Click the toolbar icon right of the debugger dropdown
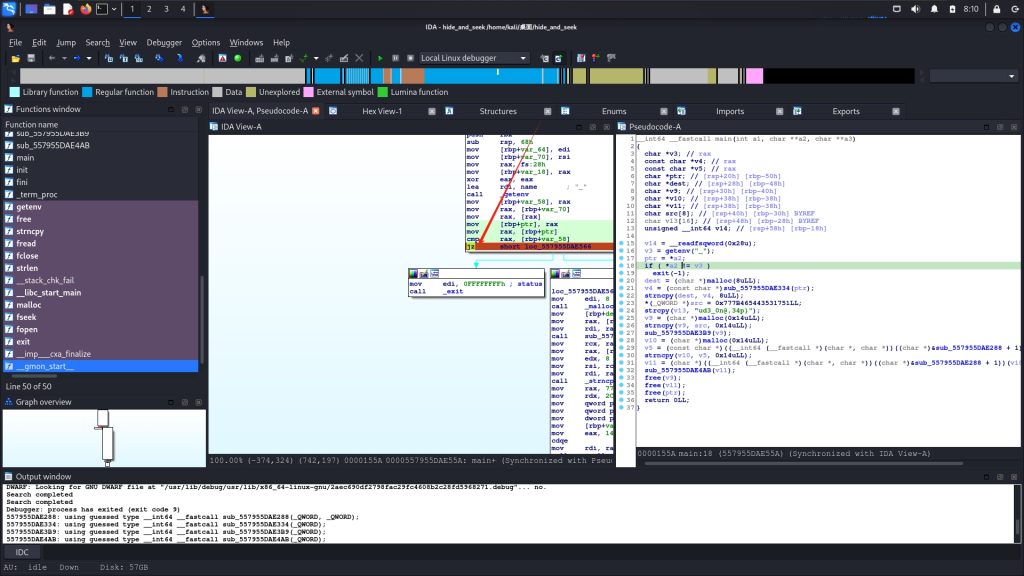Viewport: 1024px width, 576px height. click(544, 58)
